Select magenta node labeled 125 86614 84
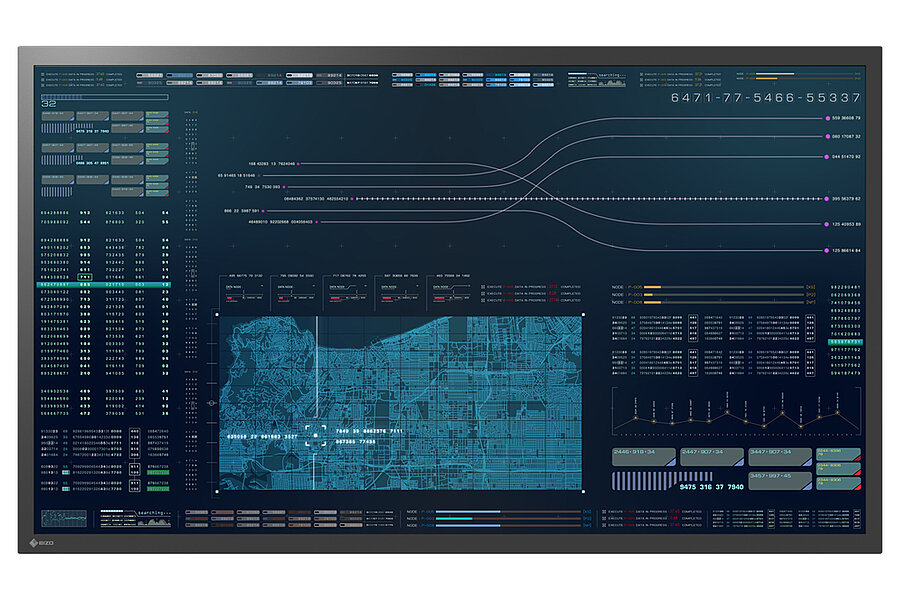This screenshot has width=900, height=600. point(827,250)
